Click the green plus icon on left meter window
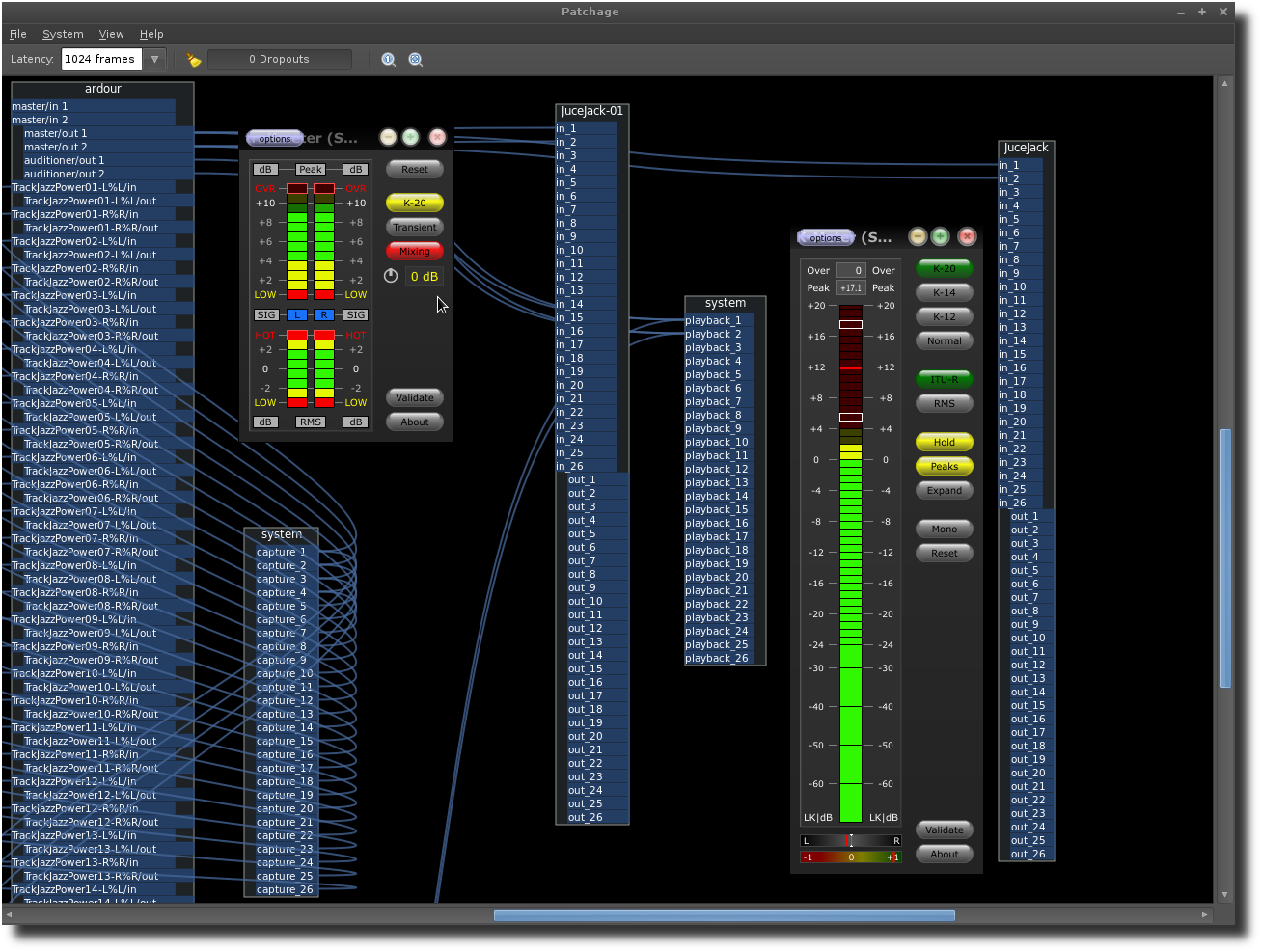1262x952 pixels. (411, 137)
